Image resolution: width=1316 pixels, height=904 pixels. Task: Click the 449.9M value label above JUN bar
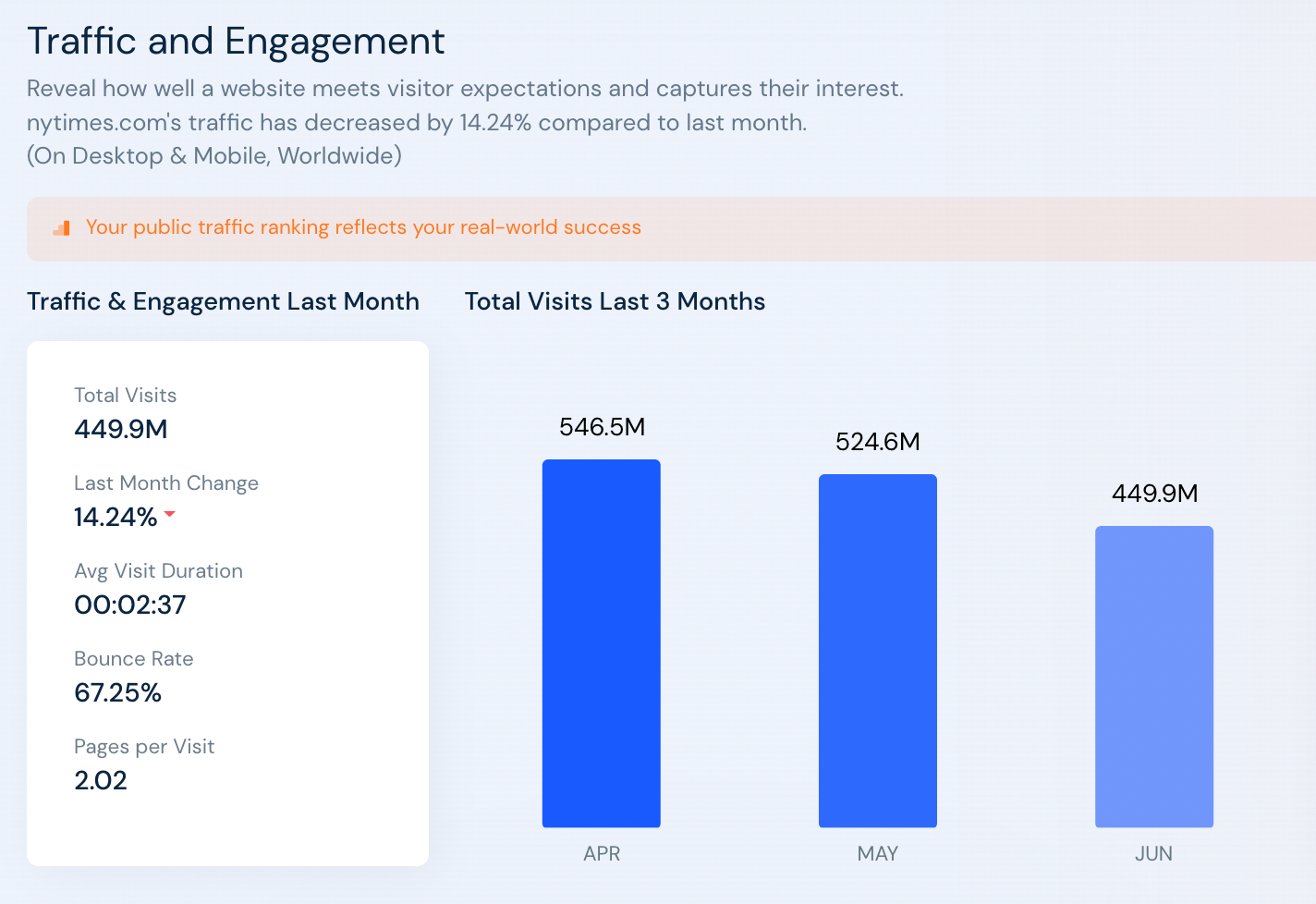pyautogui.click(x=1154, y=493)
